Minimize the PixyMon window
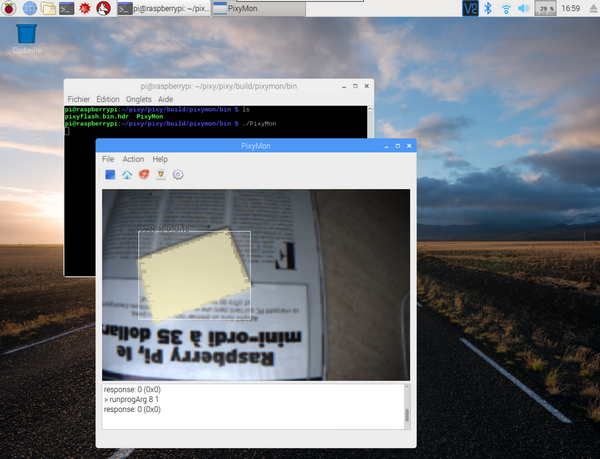The height and width of the screenshot is (459, 600). point(386,146)
